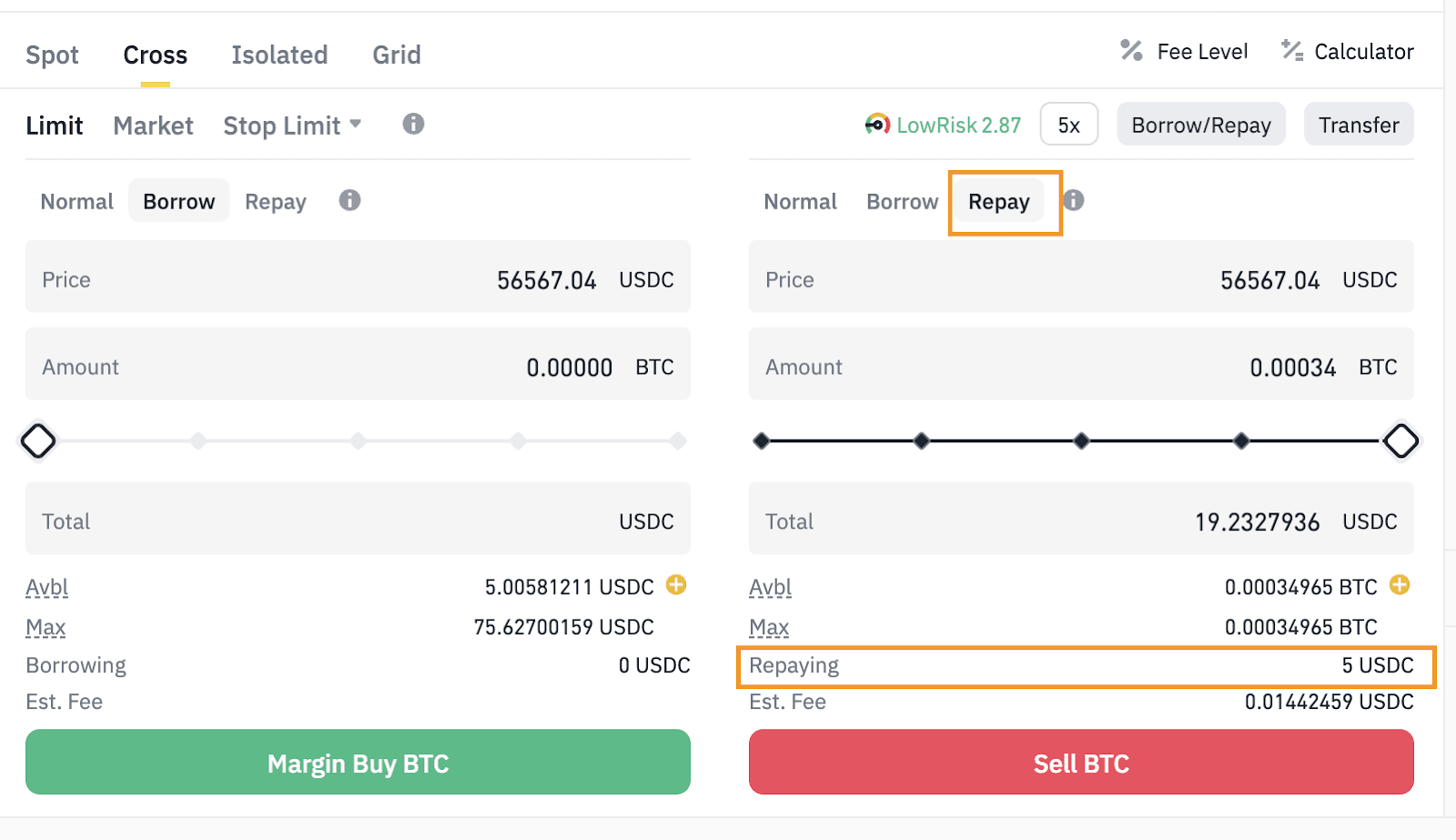The height and width of the screenshot is (840, 1456).
Task: Click the buy slider's 50% midpoint marker
Action: point(358,441)
